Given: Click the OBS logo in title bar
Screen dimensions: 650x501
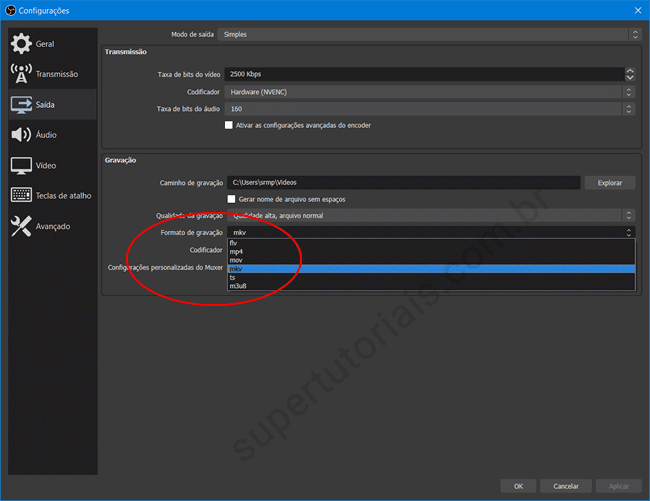Looking at the screenshot, I should tap(9, 10).
